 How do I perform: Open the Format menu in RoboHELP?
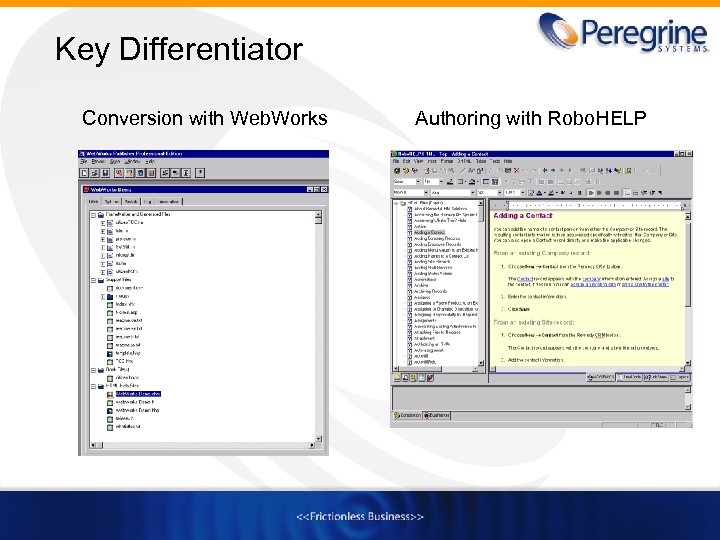pyautogui.click(x=447, y=162)
